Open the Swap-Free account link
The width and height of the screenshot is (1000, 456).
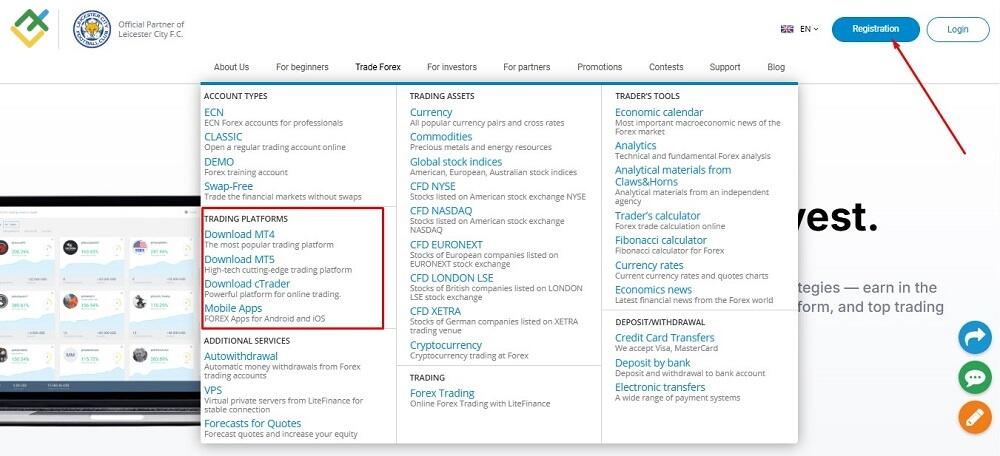tap(228, 186)
